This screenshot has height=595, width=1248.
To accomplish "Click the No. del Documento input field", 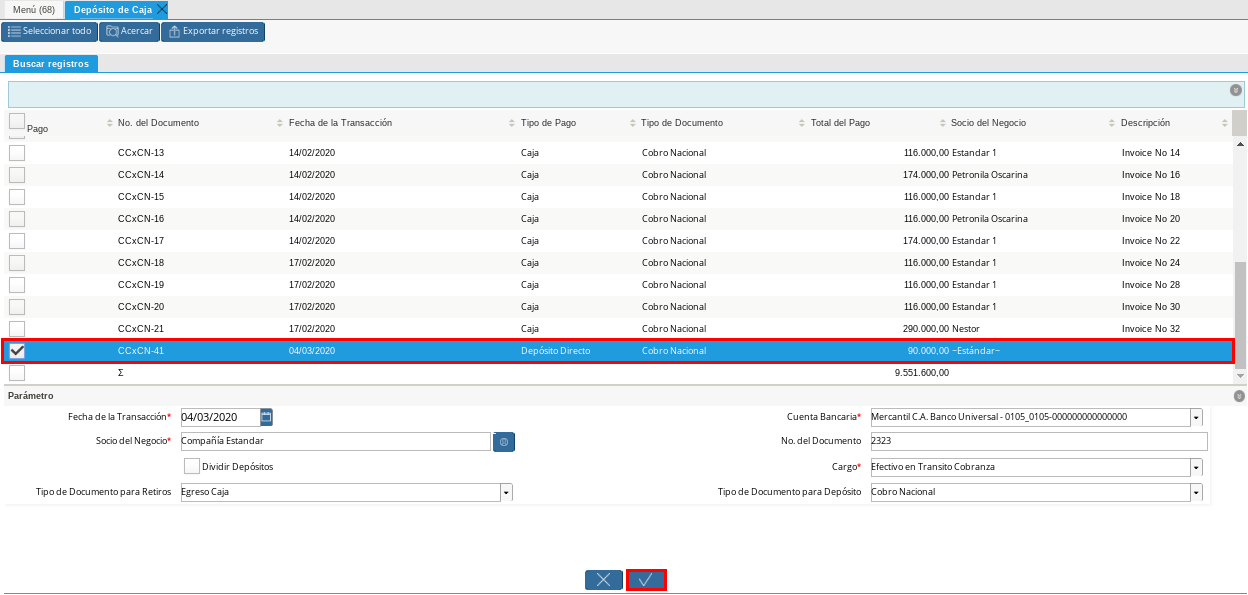I will click(1038, 441).
